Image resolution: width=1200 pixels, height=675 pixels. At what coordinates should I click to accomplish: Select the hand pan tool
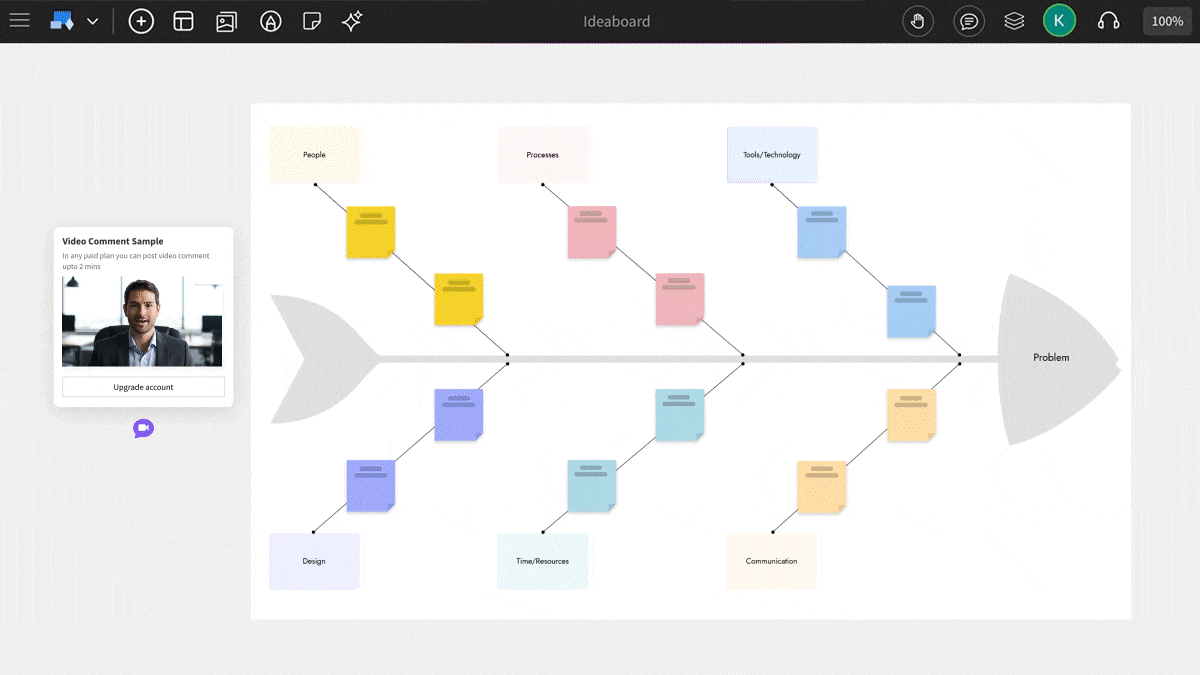pos(918,20)
